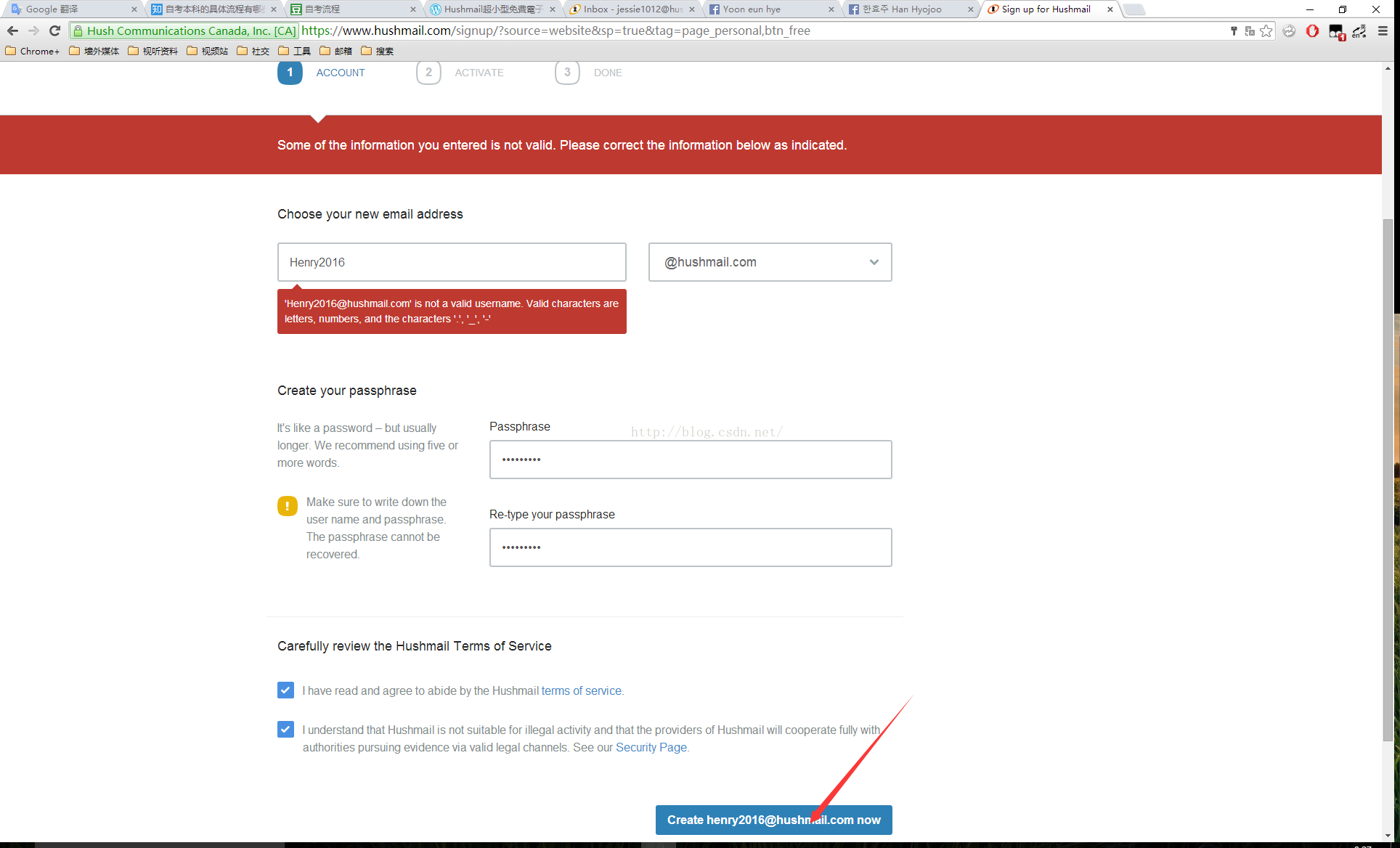Open the 视频站 bookmarks folder
This screenshot has height=848, width=1400.
coord(208,51)
